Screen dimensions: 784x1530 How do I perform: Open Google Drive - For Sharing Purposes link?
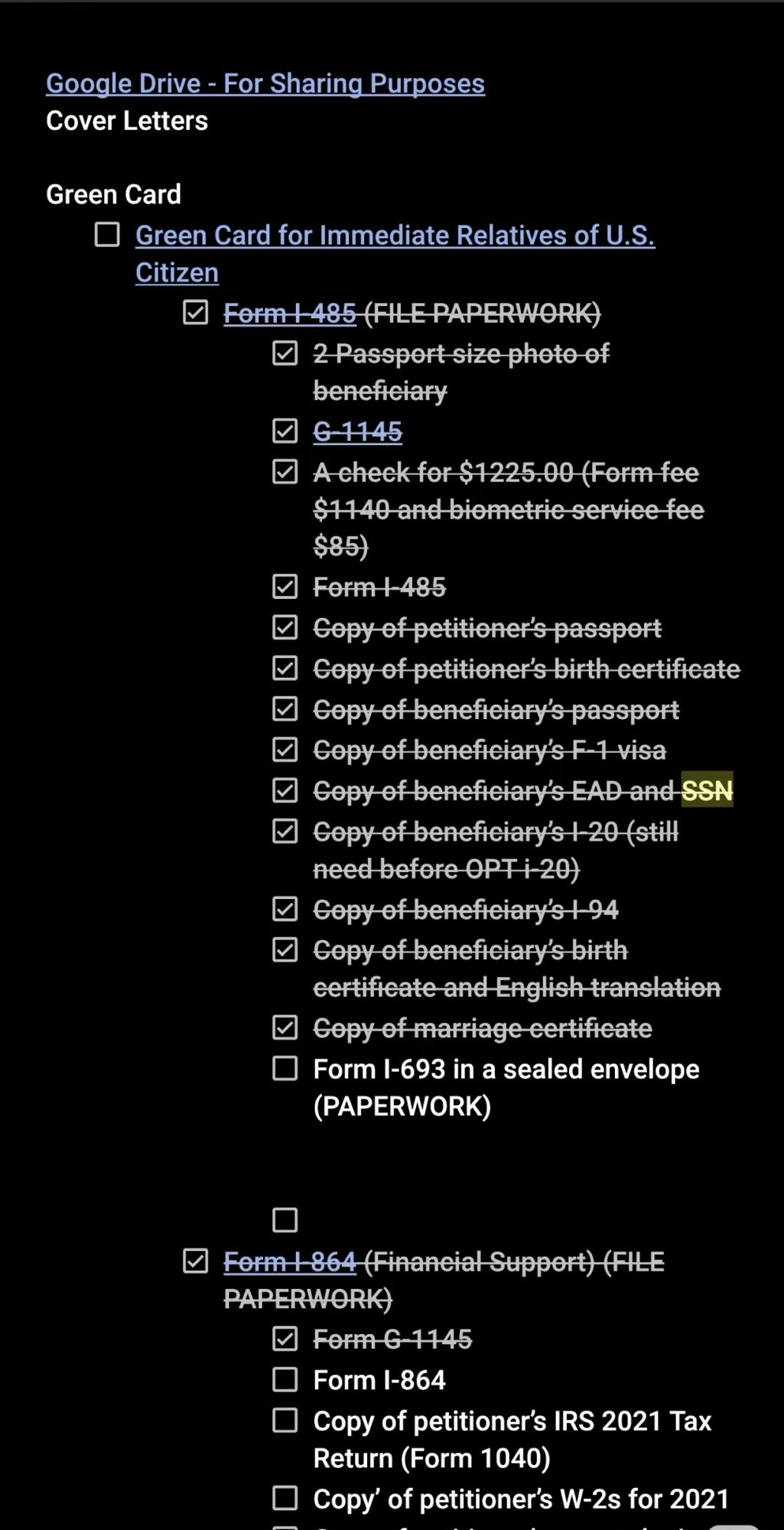point(265,83)
